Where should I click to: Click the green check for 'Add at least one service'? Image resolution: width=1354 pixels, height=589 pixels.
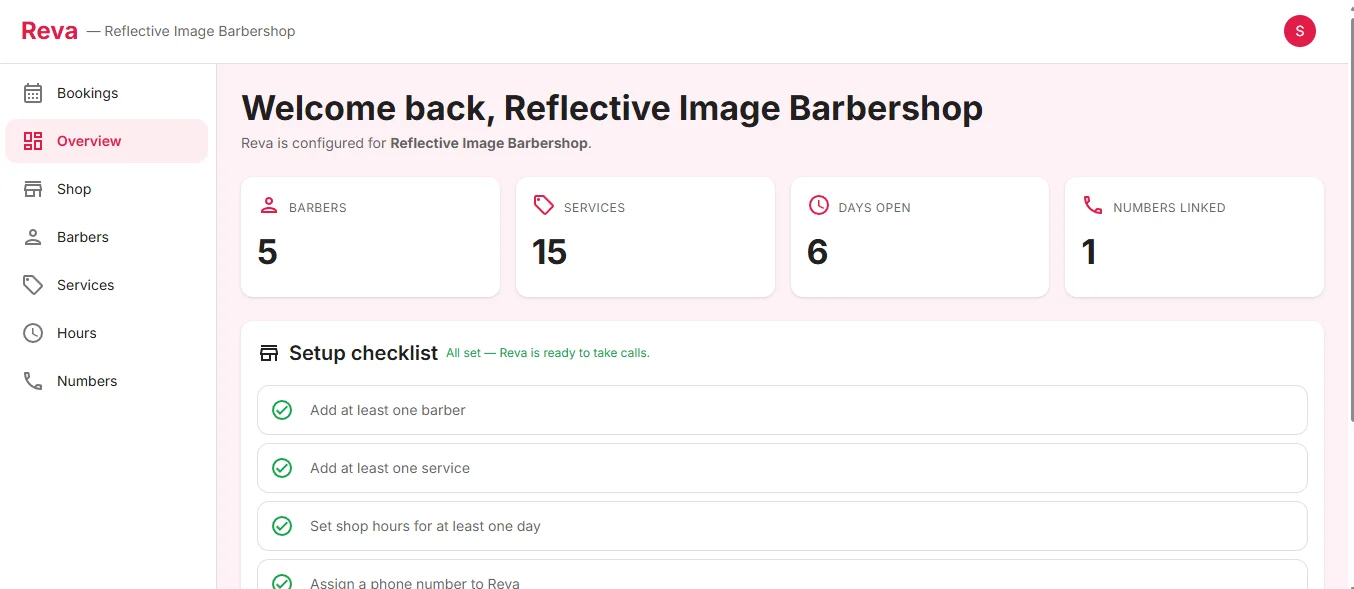(282, 468)
